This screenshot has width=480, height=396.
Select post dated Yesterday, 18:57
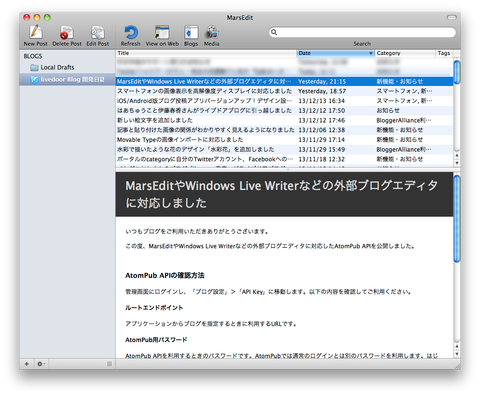pos(285,91)
